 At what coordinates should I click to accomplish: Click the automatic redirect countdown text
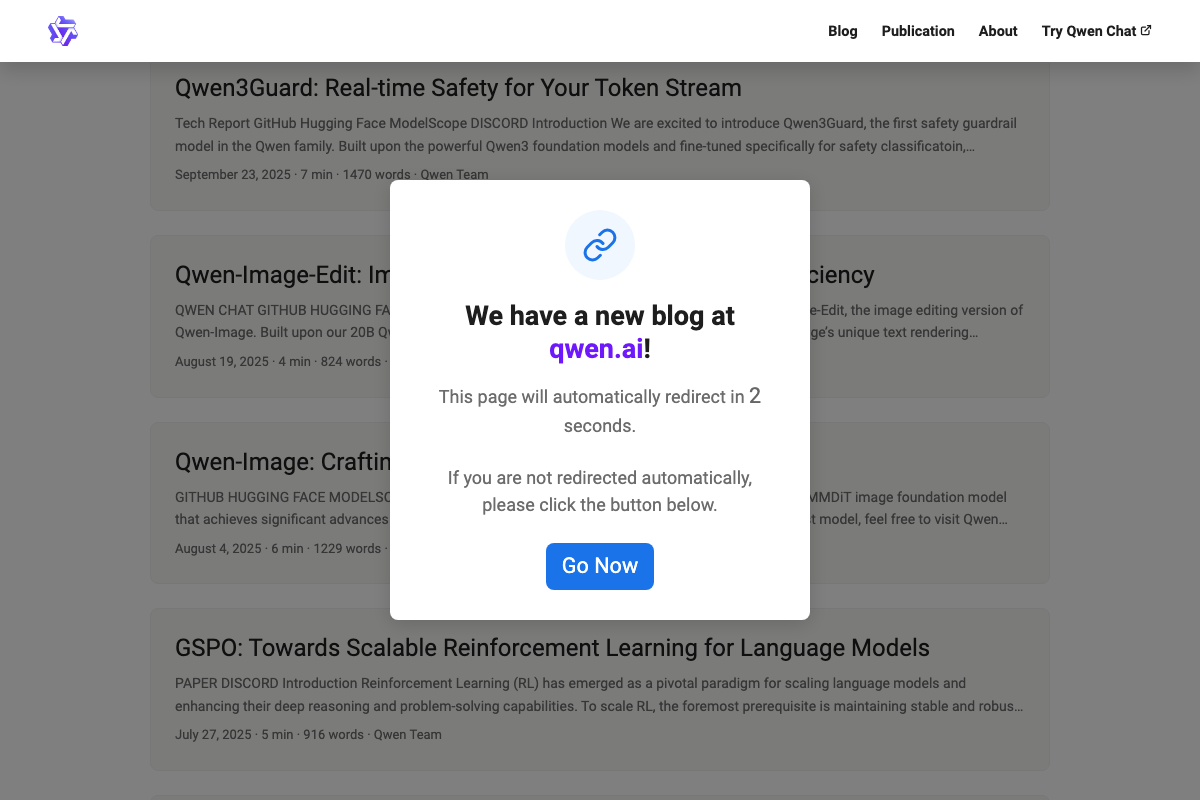tap(600, 410)
